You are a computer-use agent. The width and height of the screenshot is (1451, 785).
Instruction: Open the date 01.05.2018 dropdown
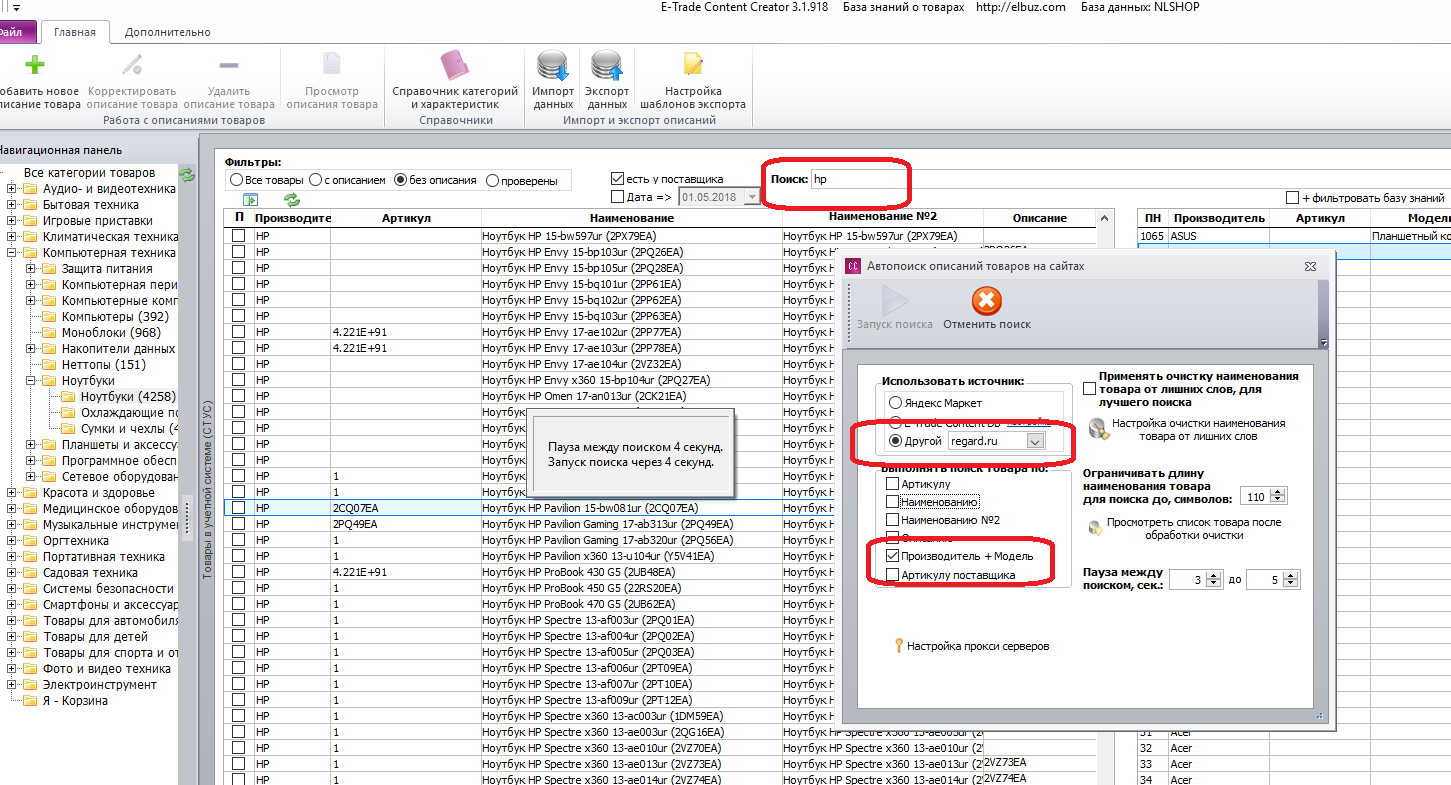tap(754, 197)
